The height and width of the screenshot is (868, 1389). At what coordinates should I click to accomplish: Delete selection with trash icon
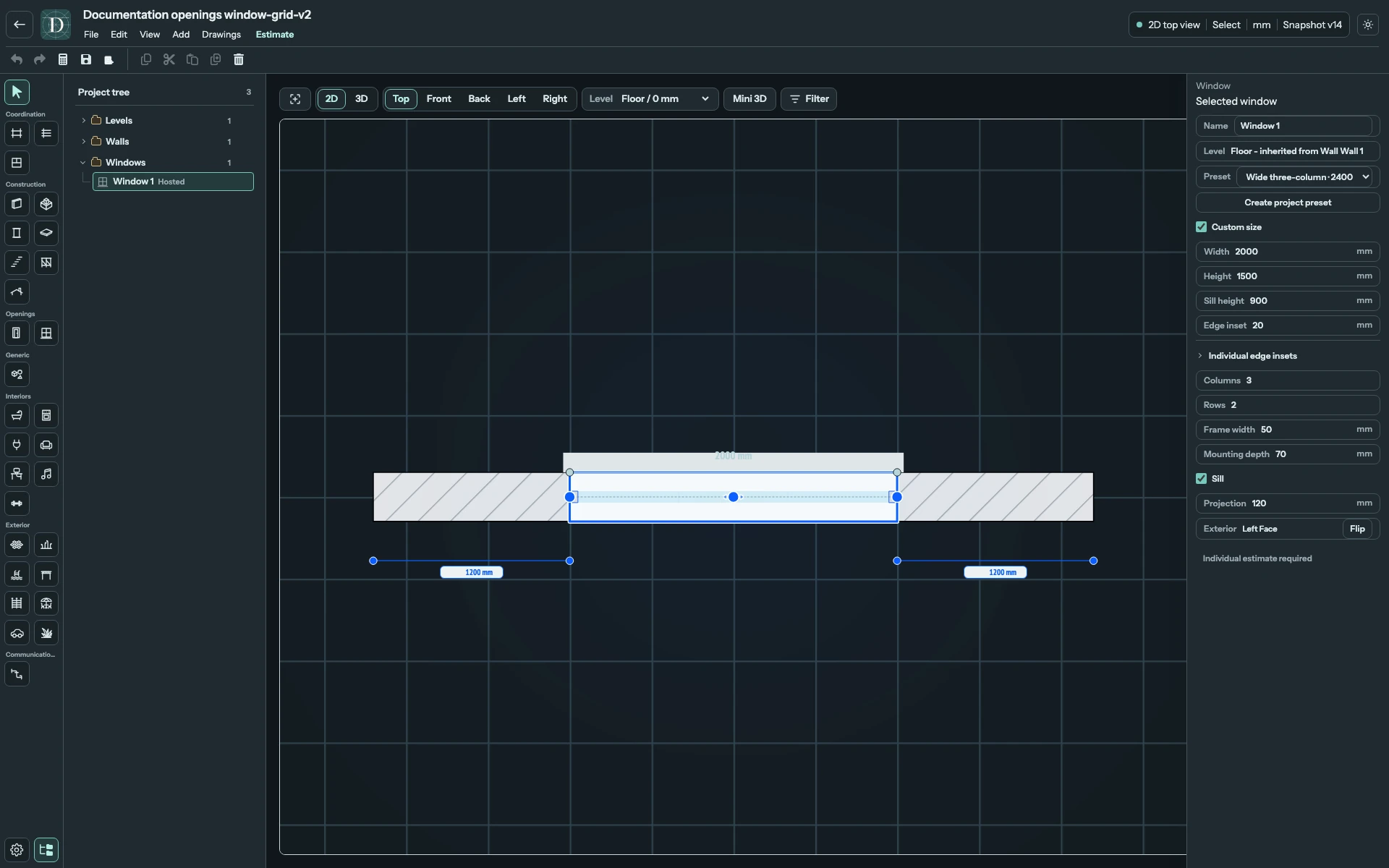[239, 59]
